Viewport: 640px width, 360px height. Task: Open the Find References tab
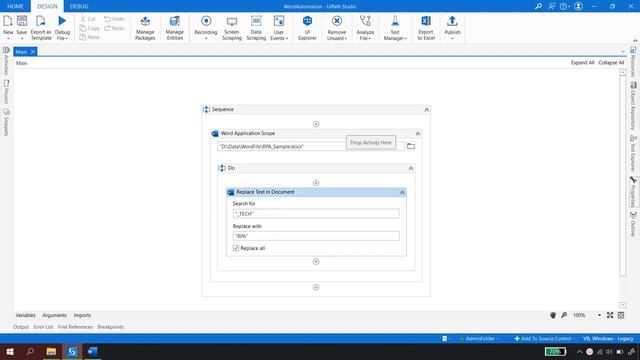(75, 327)
